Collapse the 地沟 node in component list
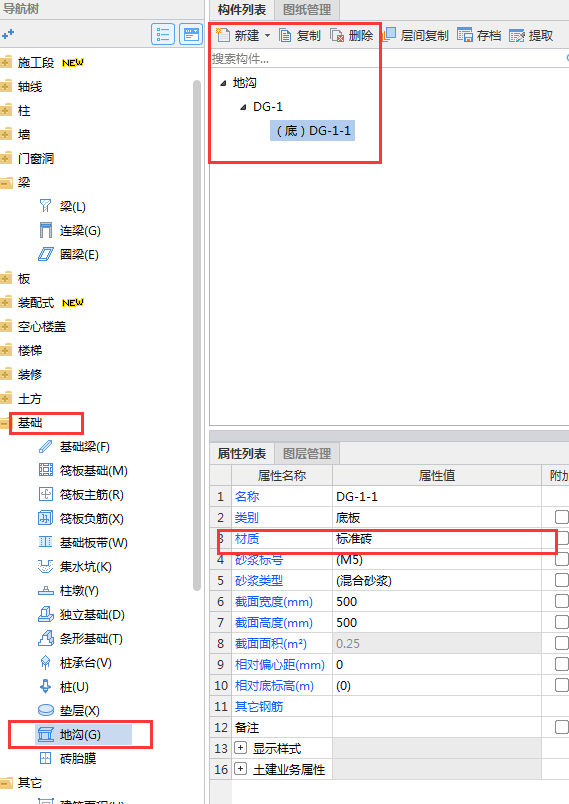Viewport: 569px width, 804px height. point(223,83)
